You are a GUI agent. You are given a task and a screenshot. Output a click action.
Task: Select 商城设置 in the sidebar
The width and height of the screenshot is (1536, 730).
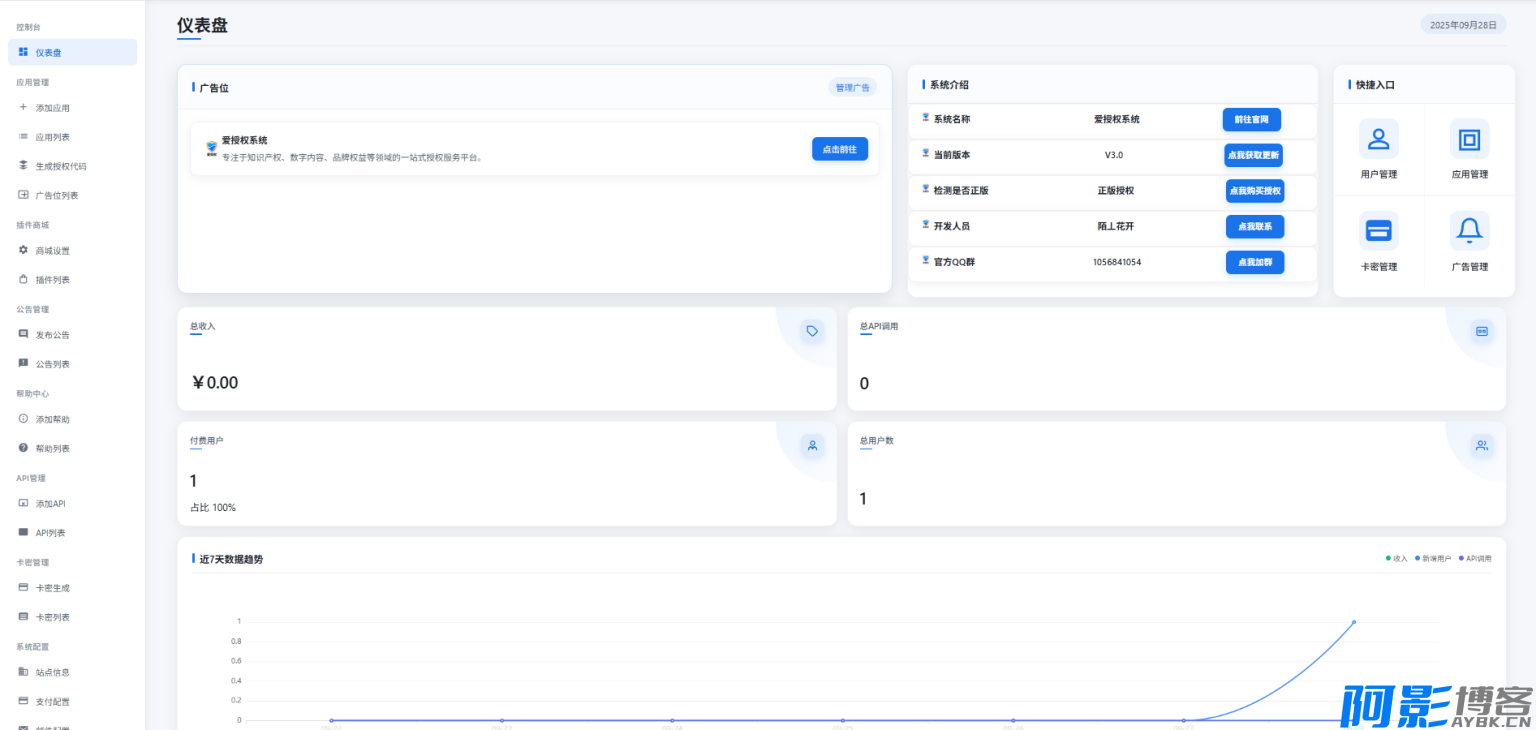point(53,251)
